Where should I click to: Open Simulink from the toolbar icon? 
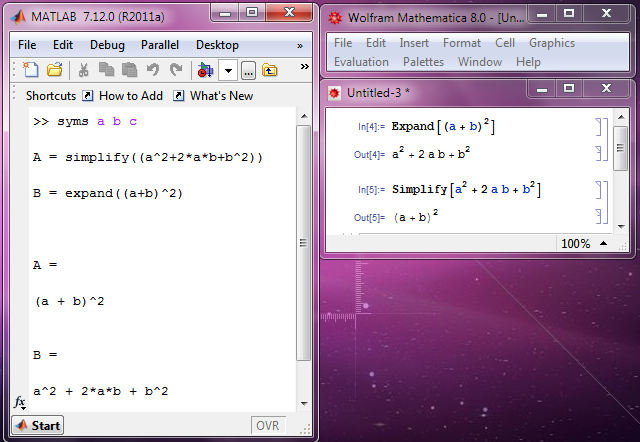coord(205,70)
